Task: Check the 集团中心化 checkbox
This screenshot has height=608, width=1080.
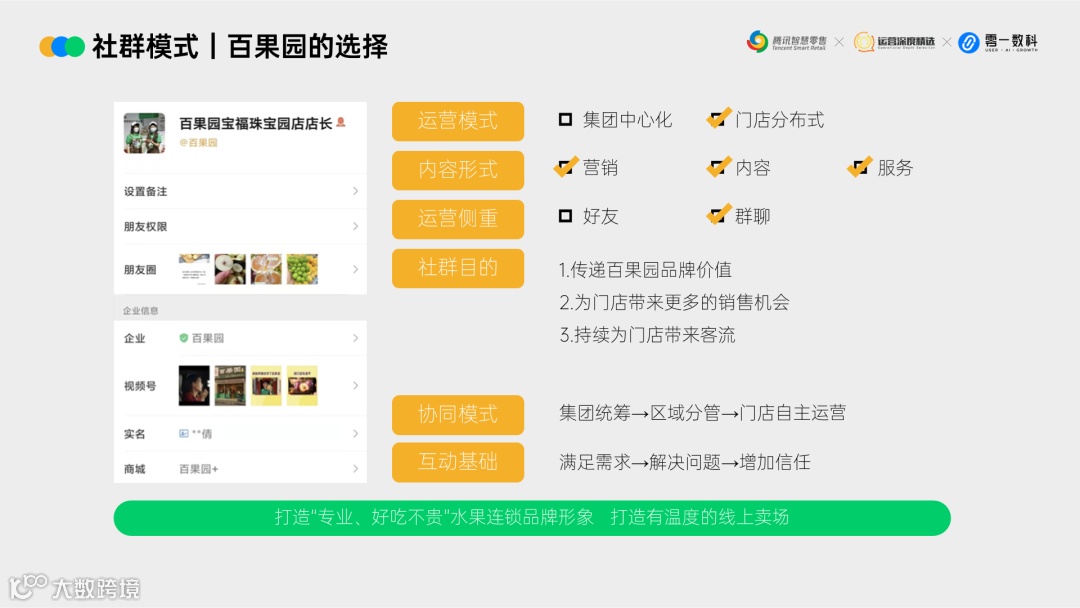Action: [x=565, y=119]
